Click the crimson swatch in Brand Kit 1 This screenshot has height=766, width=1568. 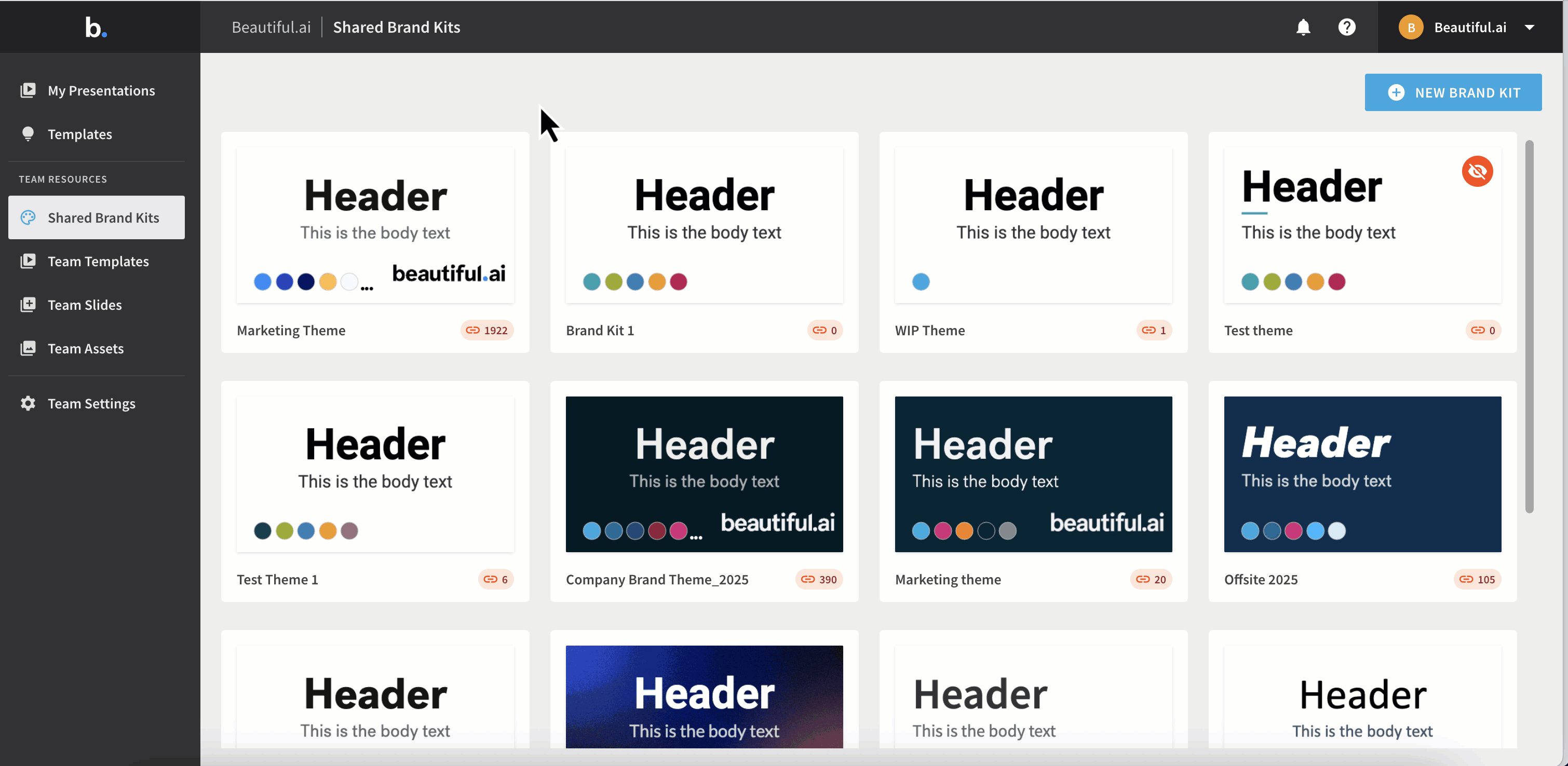coord(679,282)
